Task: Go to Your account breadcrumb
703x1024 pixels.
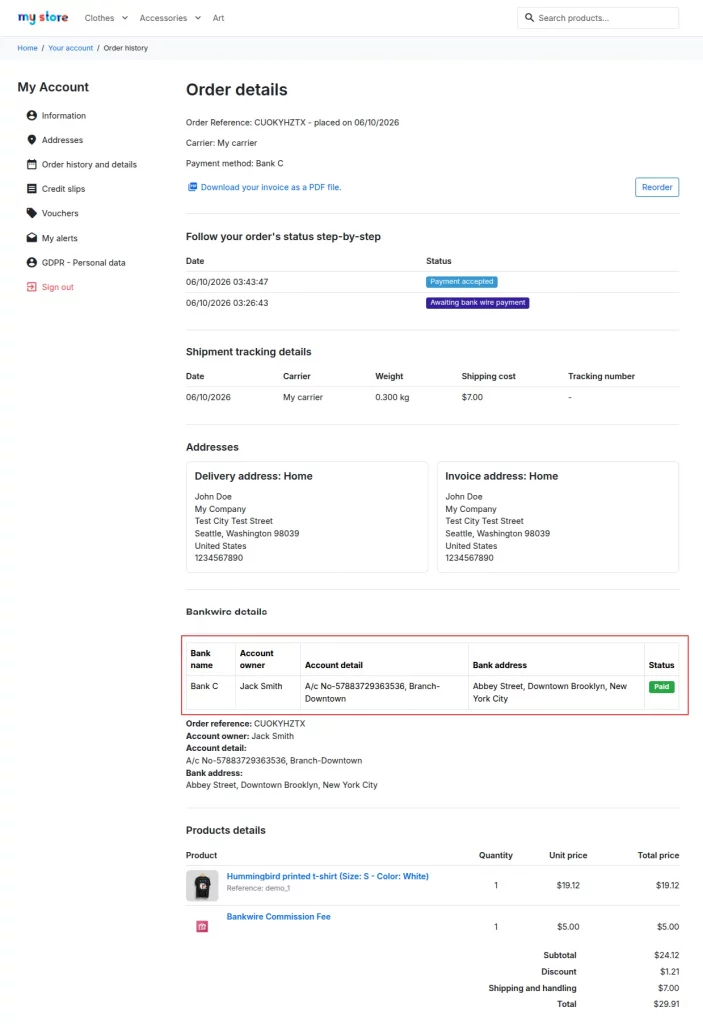Action: coord(71,48)
